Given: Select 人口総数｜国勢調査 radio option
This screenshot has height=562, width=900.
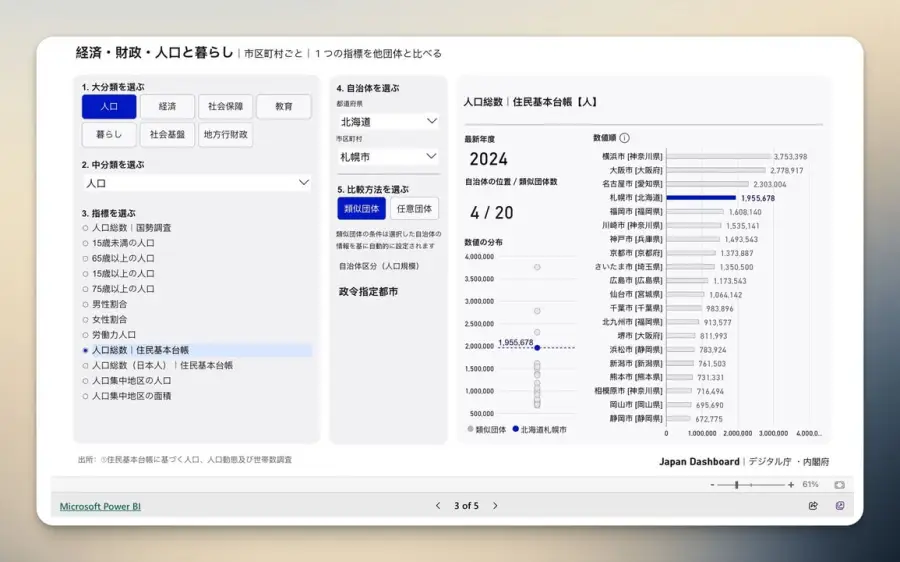Looking at the screenshot, I should click(x=127, y=228).
